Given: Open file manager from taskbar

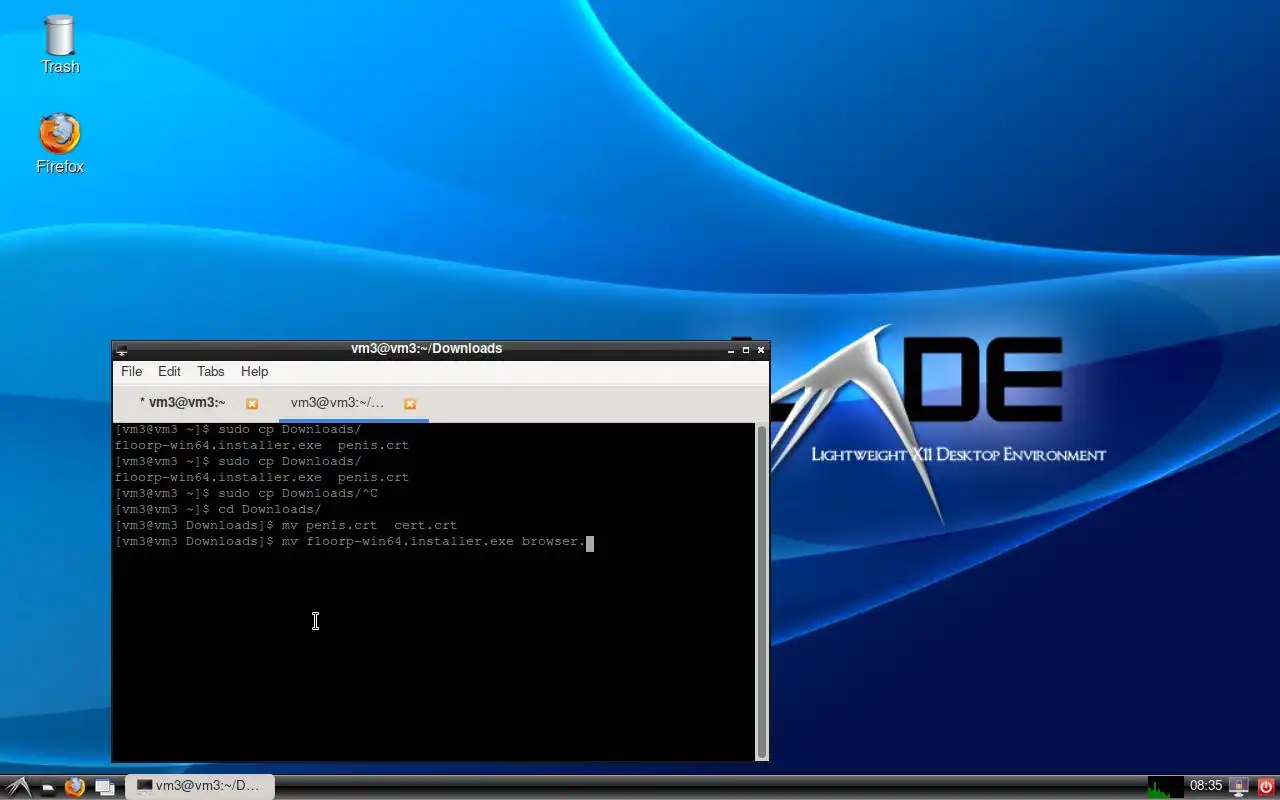Looking at the screenshot, I should click(x=47, y=788).
